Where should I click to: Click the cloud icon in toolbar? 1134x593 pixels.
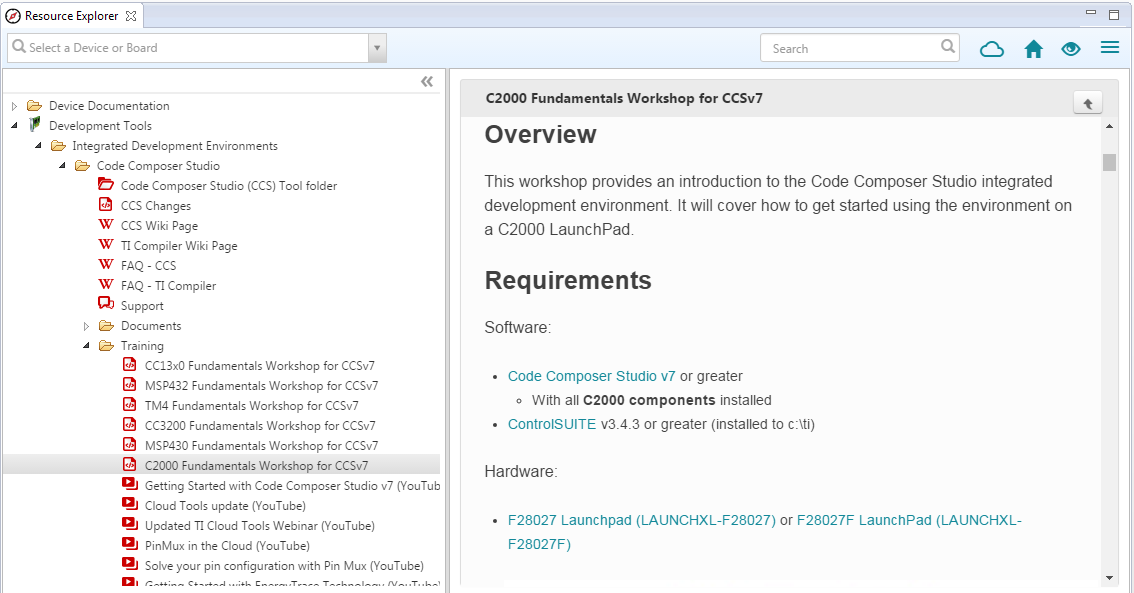click(992, 49)
